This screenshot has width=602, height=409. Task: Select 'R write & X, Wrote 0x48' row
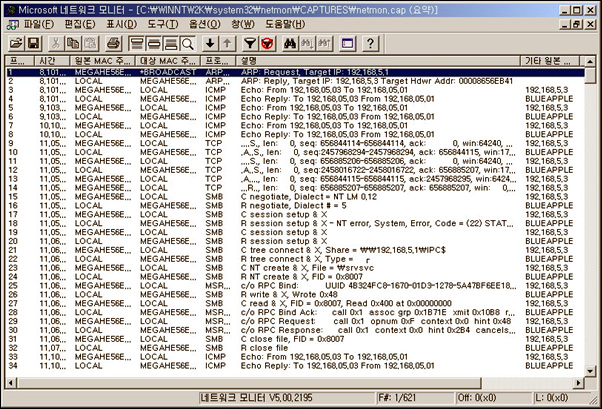(295, 294)
